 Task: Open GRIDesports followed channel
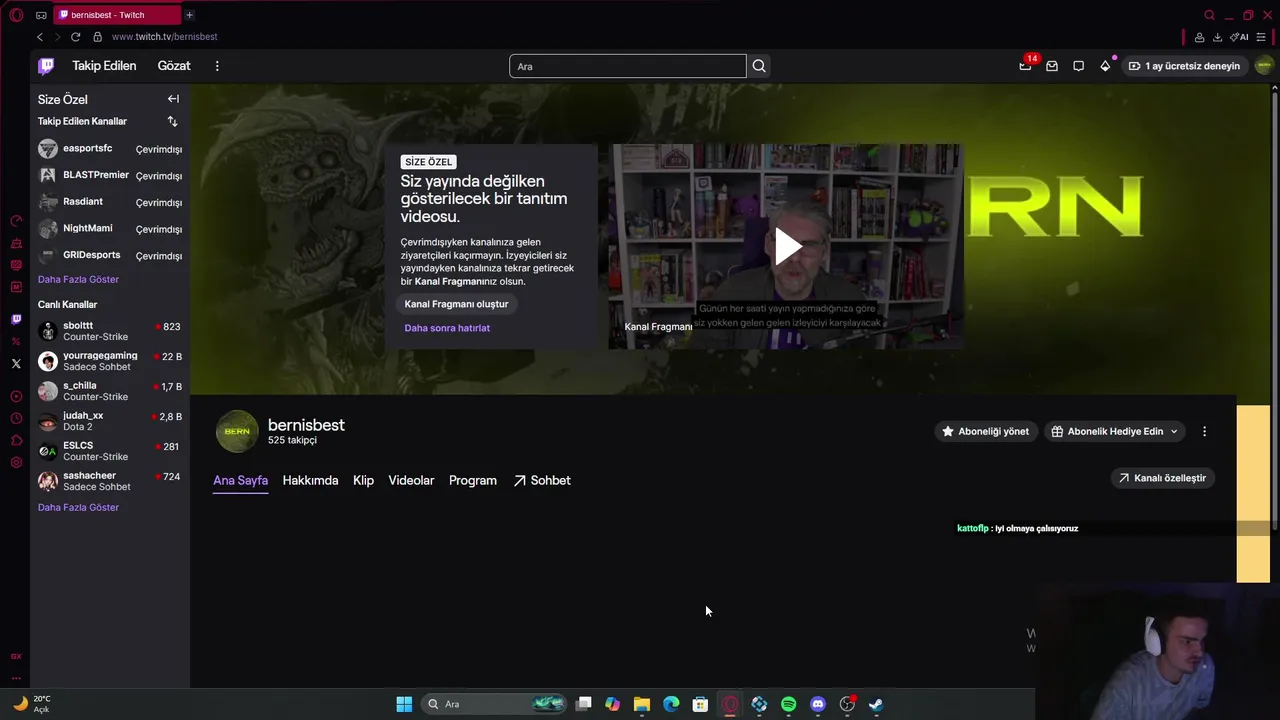click(110, 256)
